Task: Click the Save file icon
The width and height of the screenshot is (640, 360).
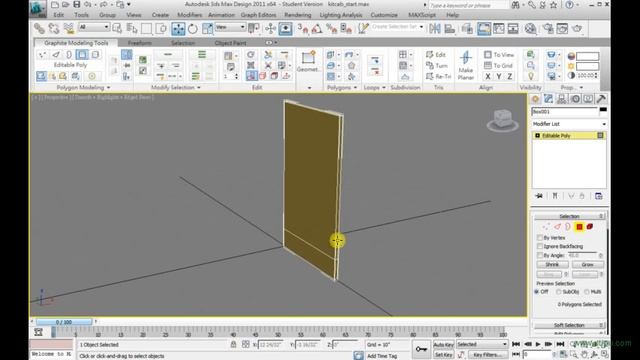Action: click(x=76, y=4)
